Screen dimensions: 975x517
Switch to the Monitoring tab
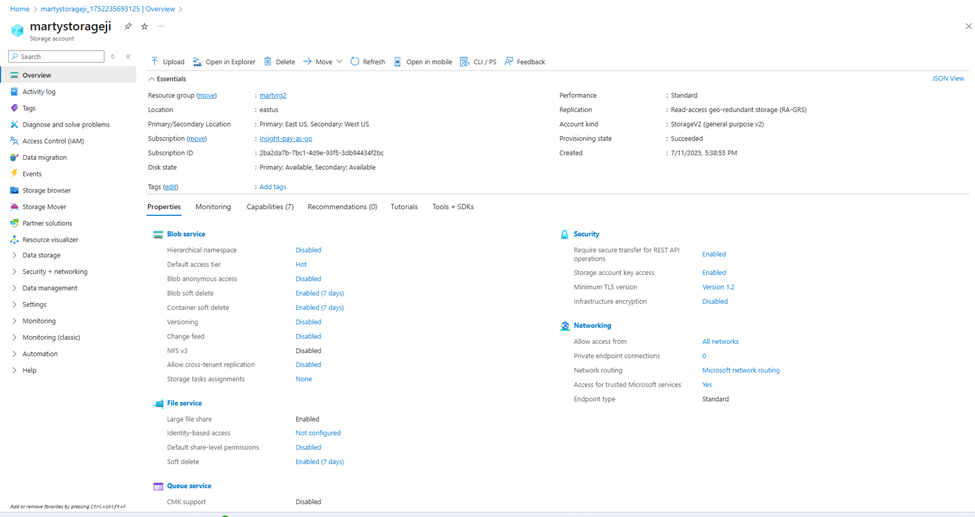(x=213, y=207)
